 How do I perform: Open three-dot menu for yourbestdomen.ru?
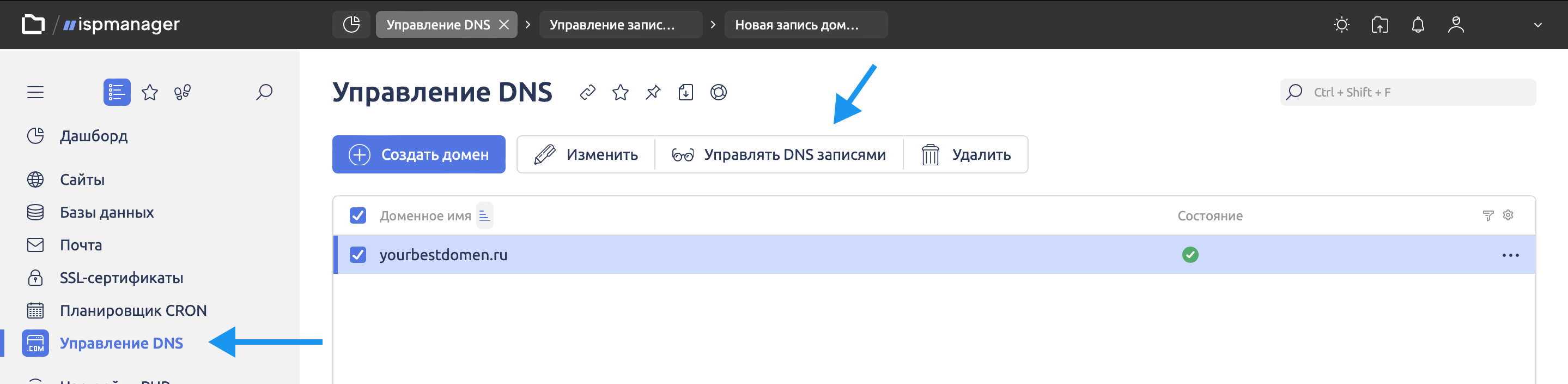coord(1510,255)
